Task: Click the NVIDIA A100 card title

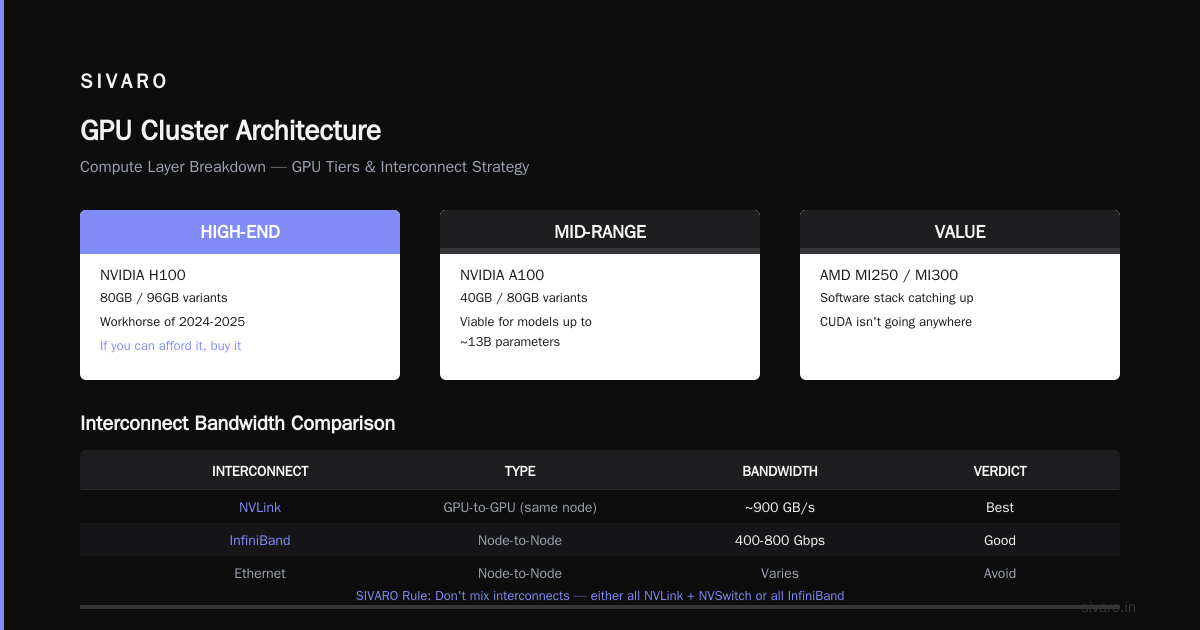Action: click(x=502, y=275)
